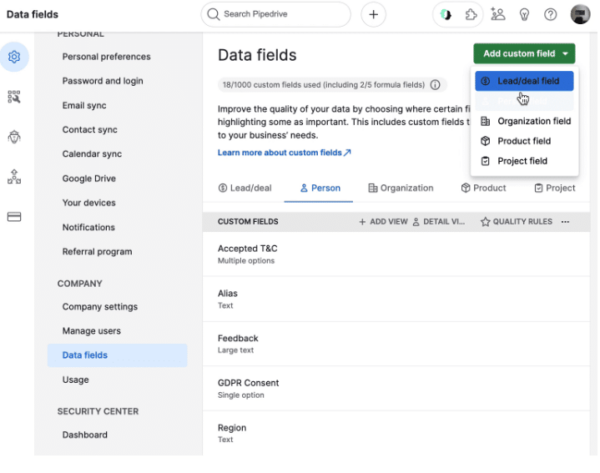The width and height of the screenshot is (600, 473).
Task: Expand the Add custom field dropdown arrow
Action: [x=565, y=54]
